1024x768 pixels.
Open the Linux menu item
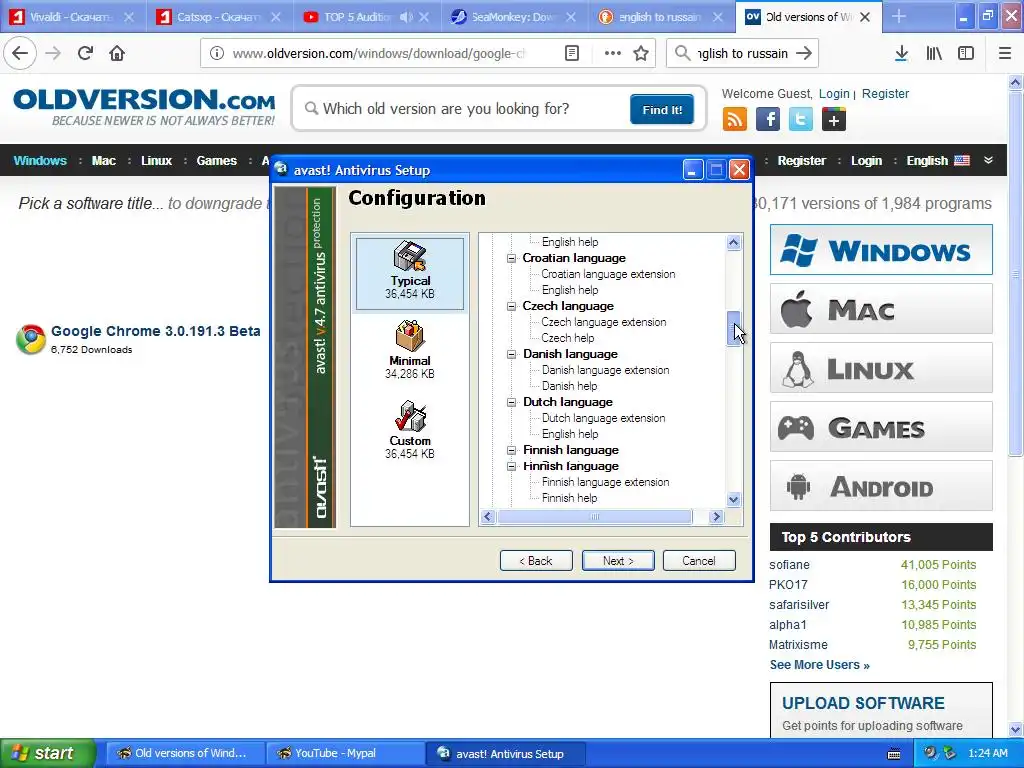156,161
